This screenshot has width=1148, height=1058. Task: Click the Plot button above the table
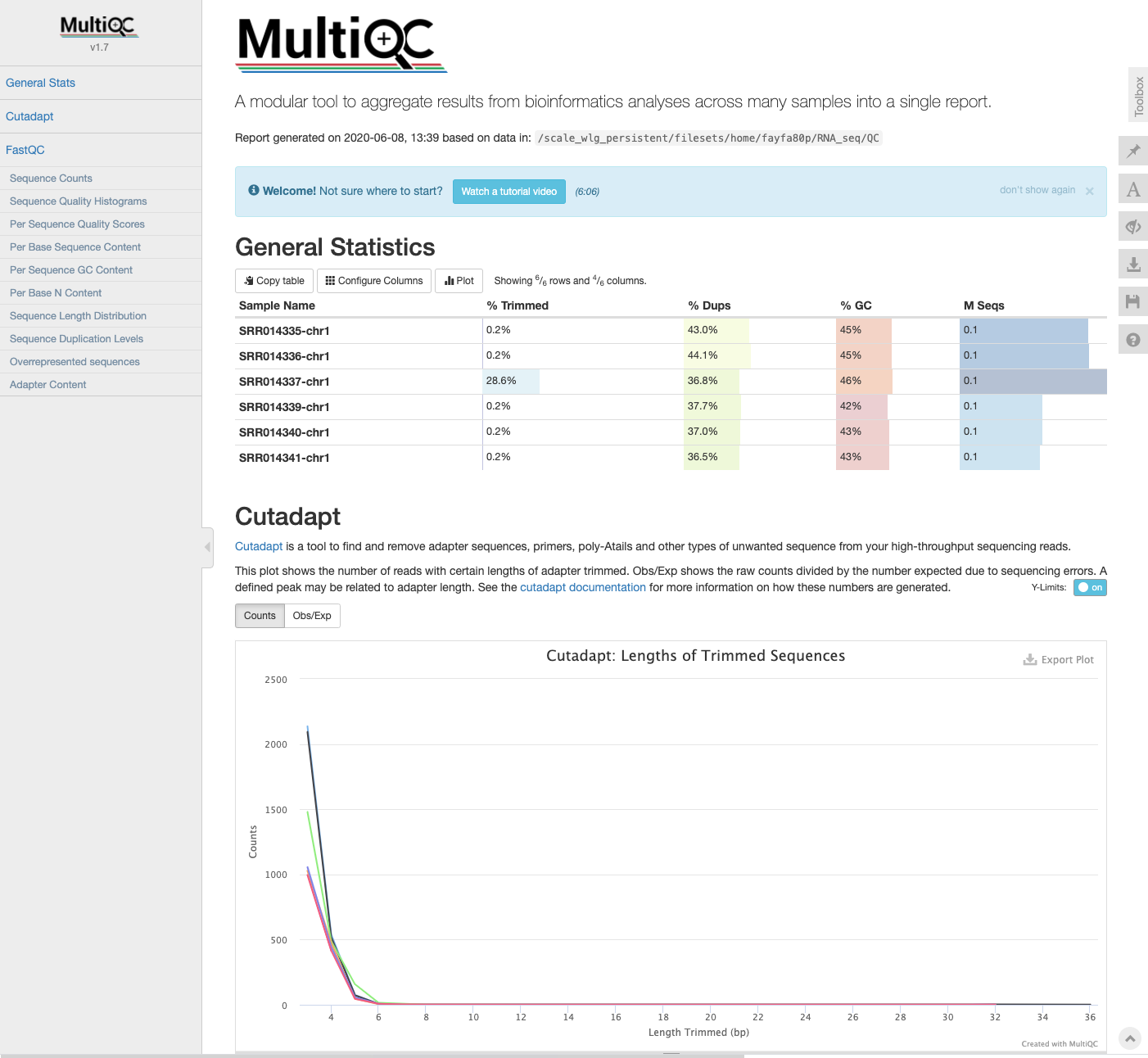(459, 281)
